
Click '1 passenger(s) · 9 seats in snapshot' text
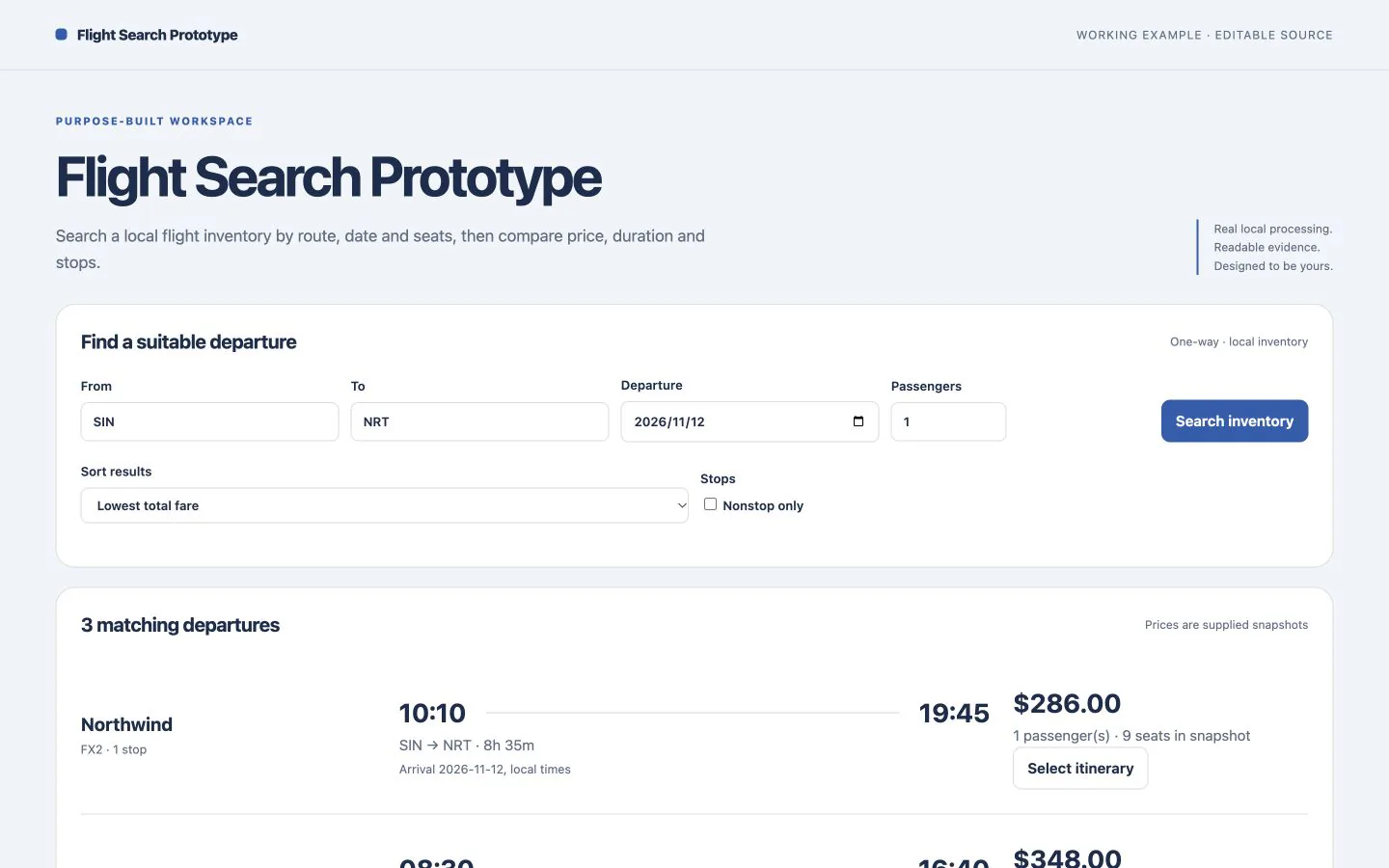click(x=1131, y=736)
